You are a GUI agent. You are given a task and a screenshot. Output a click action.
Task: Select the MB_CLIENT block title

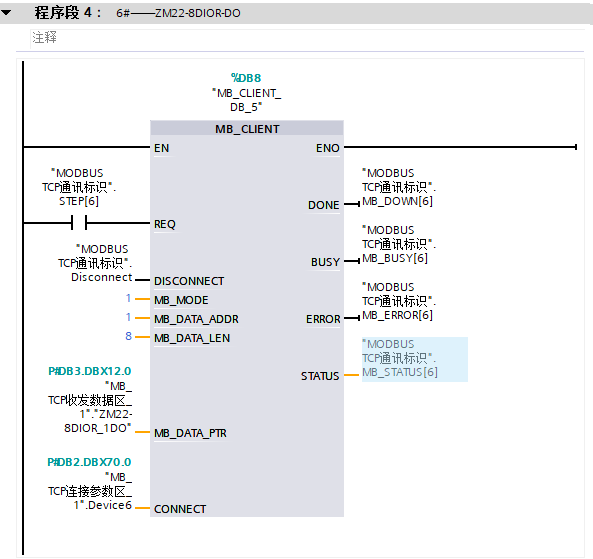point(247,129)
